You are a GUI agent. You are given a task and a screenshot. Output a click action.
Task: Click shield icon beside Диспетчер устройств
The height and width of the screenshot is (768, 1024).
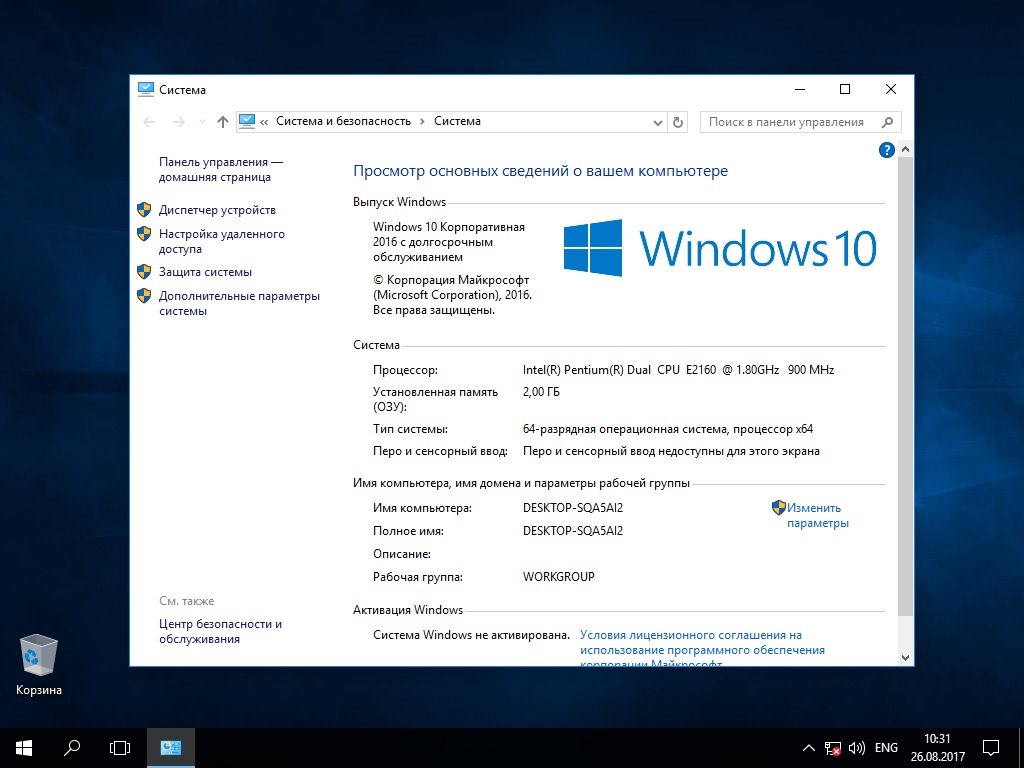[x=144, y=210]
